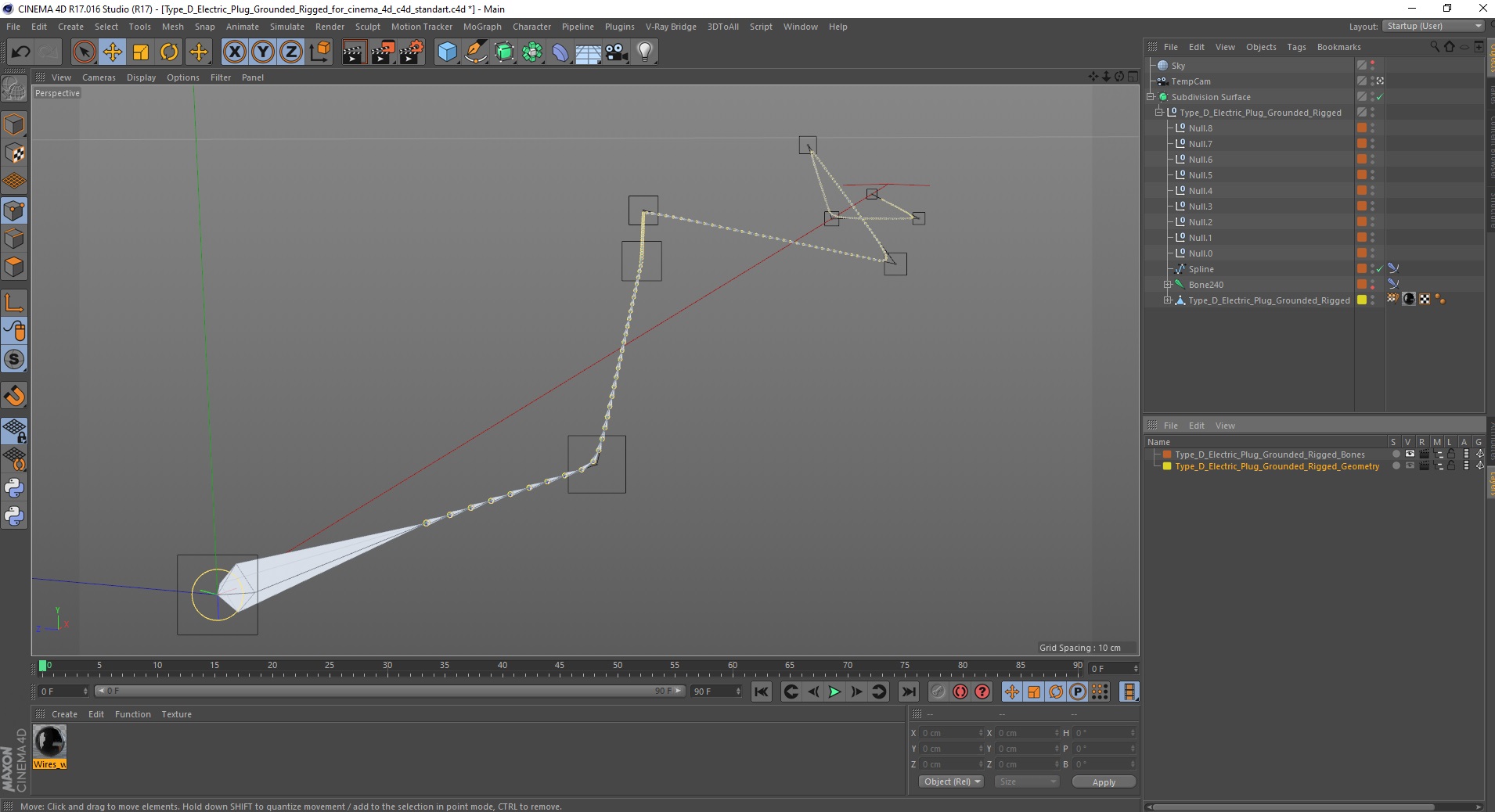Toggle solo for Rigged_Geometry layer
Viewport: 1495px width, 812px height.
tap(1396, 466)
